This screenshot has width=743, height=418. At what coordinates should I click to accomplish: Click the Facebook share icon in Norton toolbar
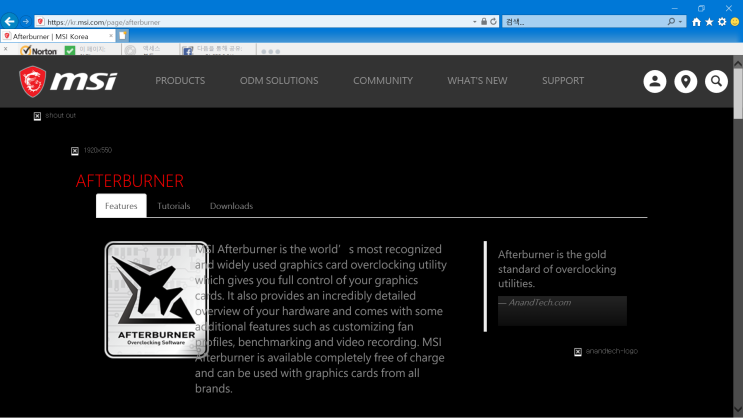point(188,51)
